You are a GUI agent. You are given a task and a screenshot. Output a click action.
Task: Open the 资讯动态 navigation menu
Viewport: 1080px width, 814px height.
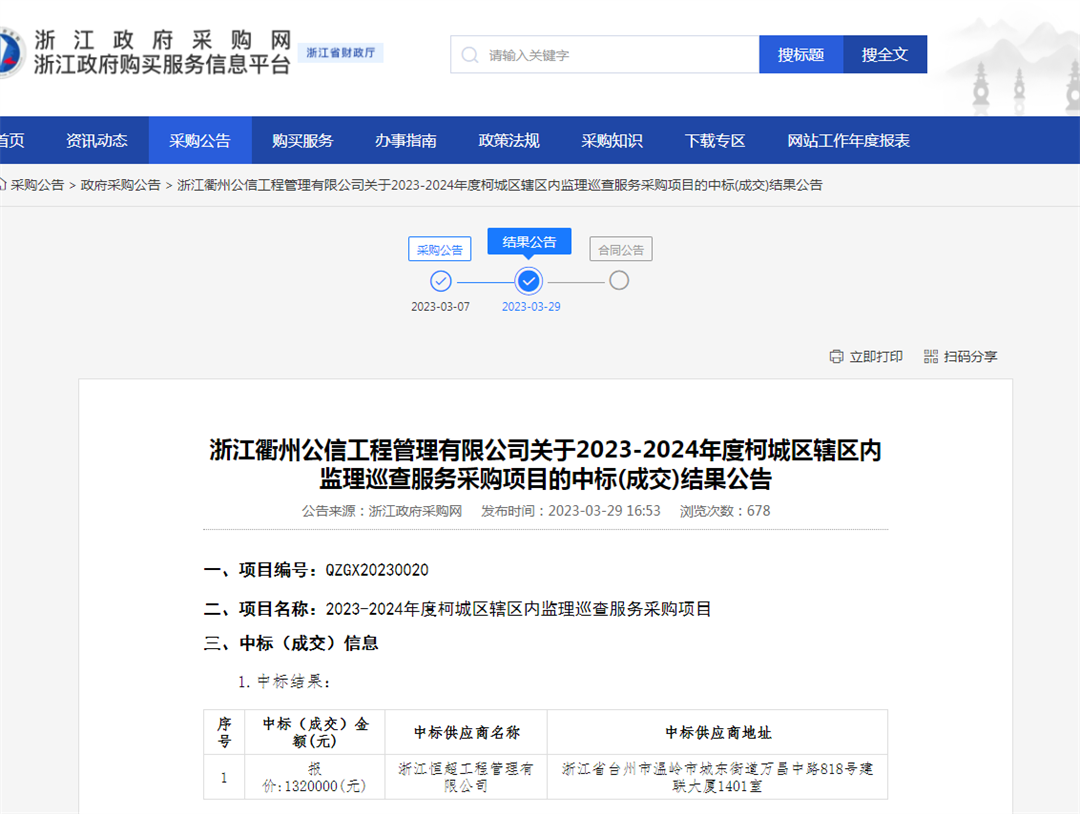click(x=98, y=140)
